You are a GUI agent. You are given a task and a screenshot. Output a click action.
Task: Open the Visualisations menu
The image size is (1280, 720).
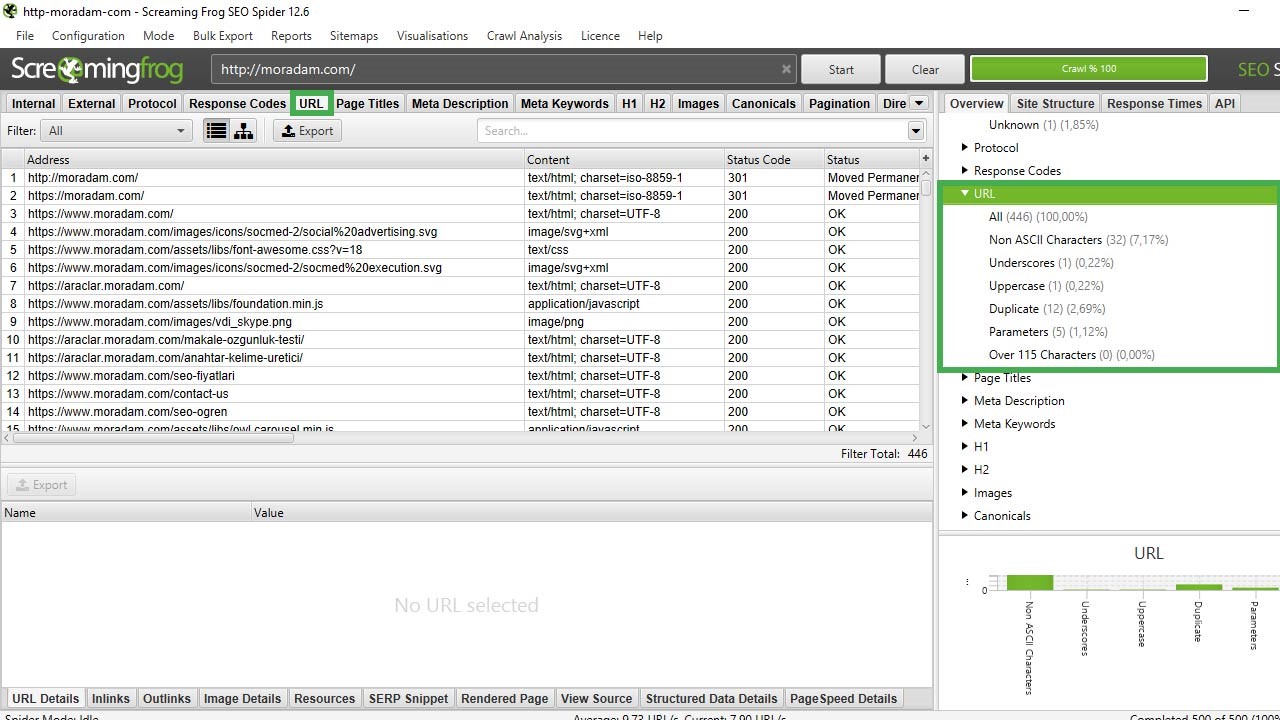(432, 35)
